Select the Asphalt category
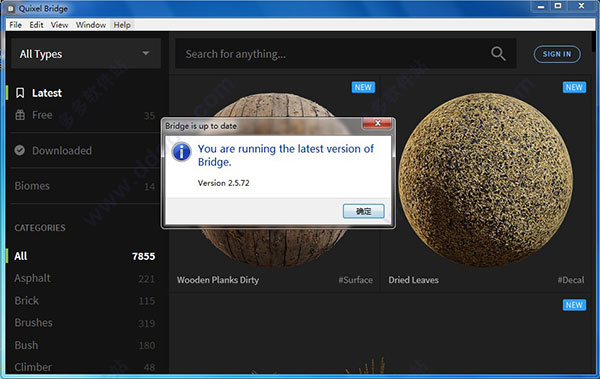 (x=84, y=278)
